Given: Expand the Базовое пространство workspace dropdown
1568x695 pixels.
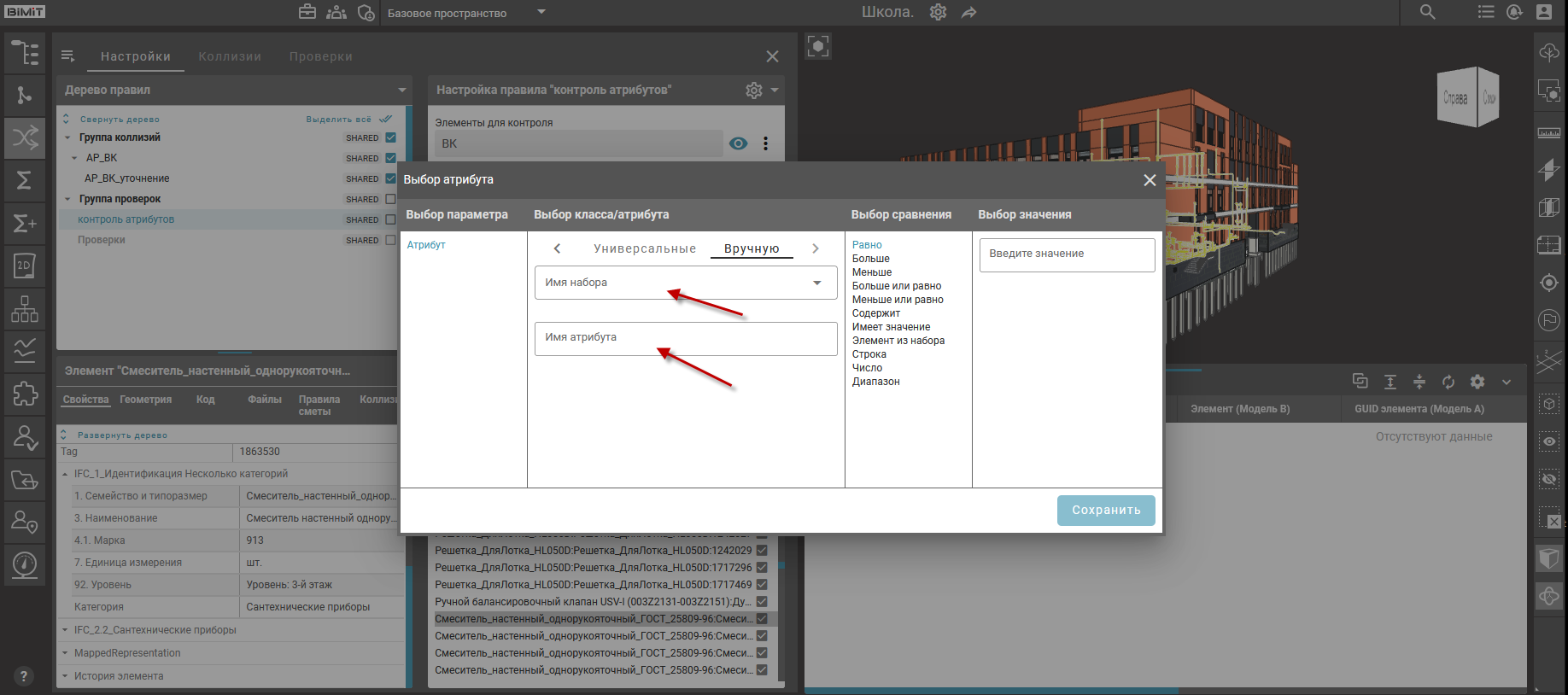Looking at the screenshot, I should click(541, 12).
